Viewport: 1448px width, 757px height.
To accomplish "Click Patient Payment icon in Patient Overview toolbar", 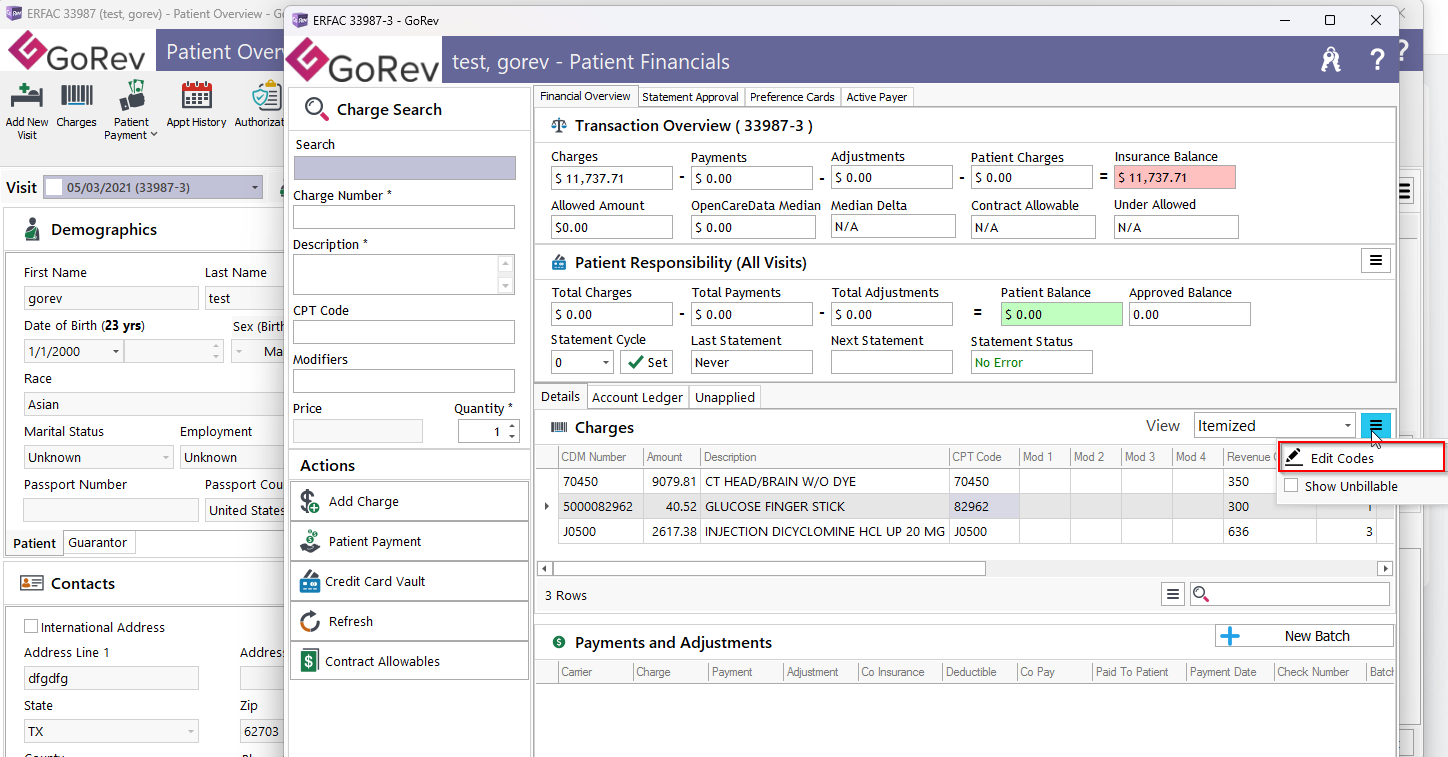I will [x=131, y=97].
